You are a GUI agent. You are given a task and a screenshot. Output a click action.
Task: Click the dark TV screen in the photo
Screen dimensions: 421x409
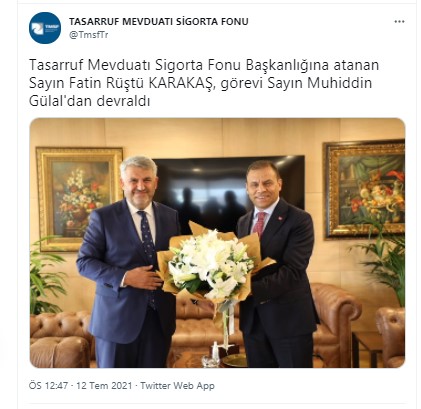tap(229, 187)
